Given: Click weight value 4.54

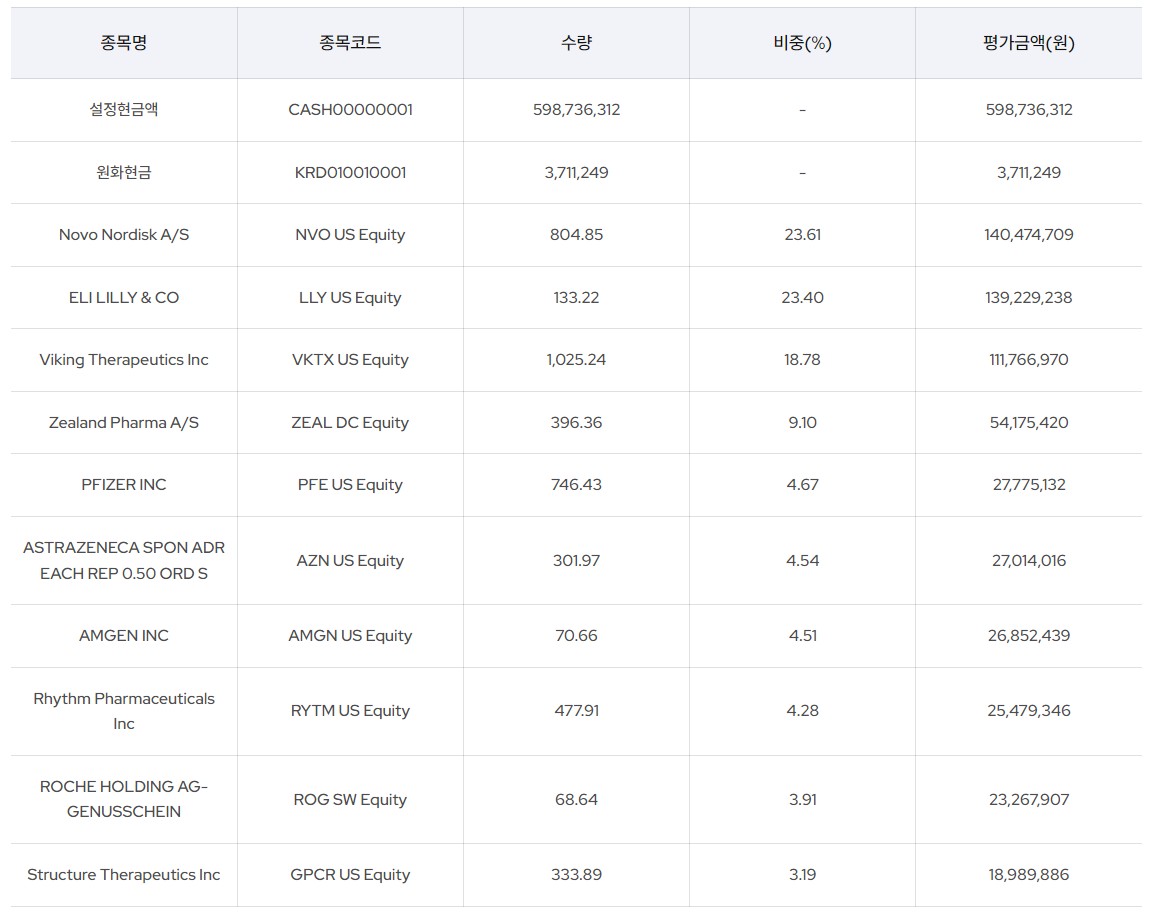Looking at the screenshot, I should tap(802, 560).
